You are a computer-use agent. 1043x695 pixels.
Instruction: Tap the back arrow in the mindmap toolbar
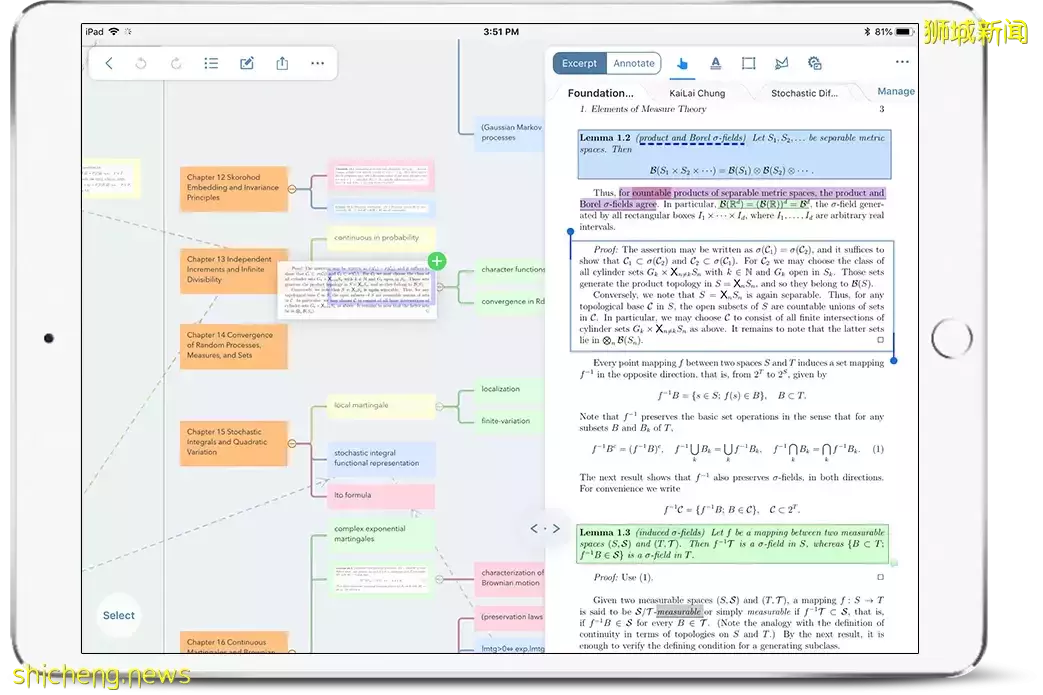(109, 63)
